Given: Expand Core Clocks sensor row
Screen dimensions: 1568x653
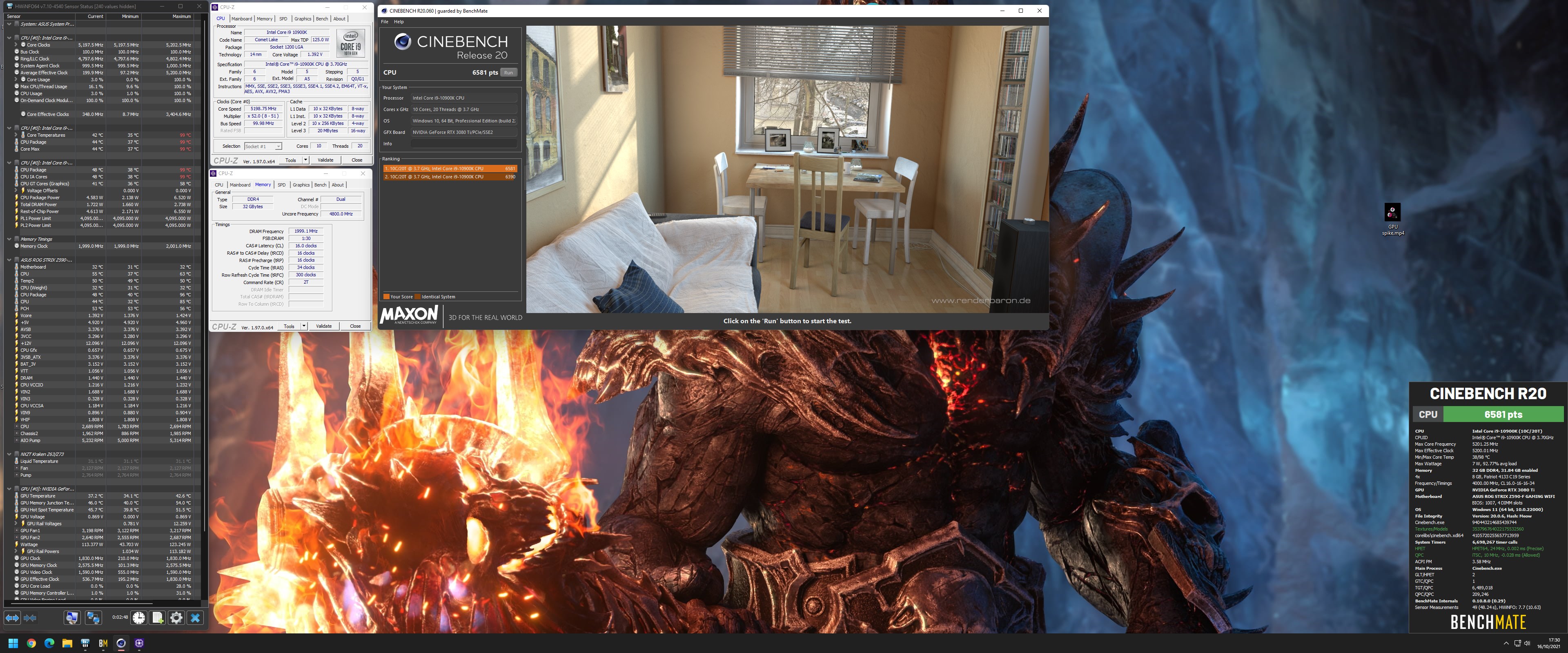Looking at the screenshot, I should (16, 44).
